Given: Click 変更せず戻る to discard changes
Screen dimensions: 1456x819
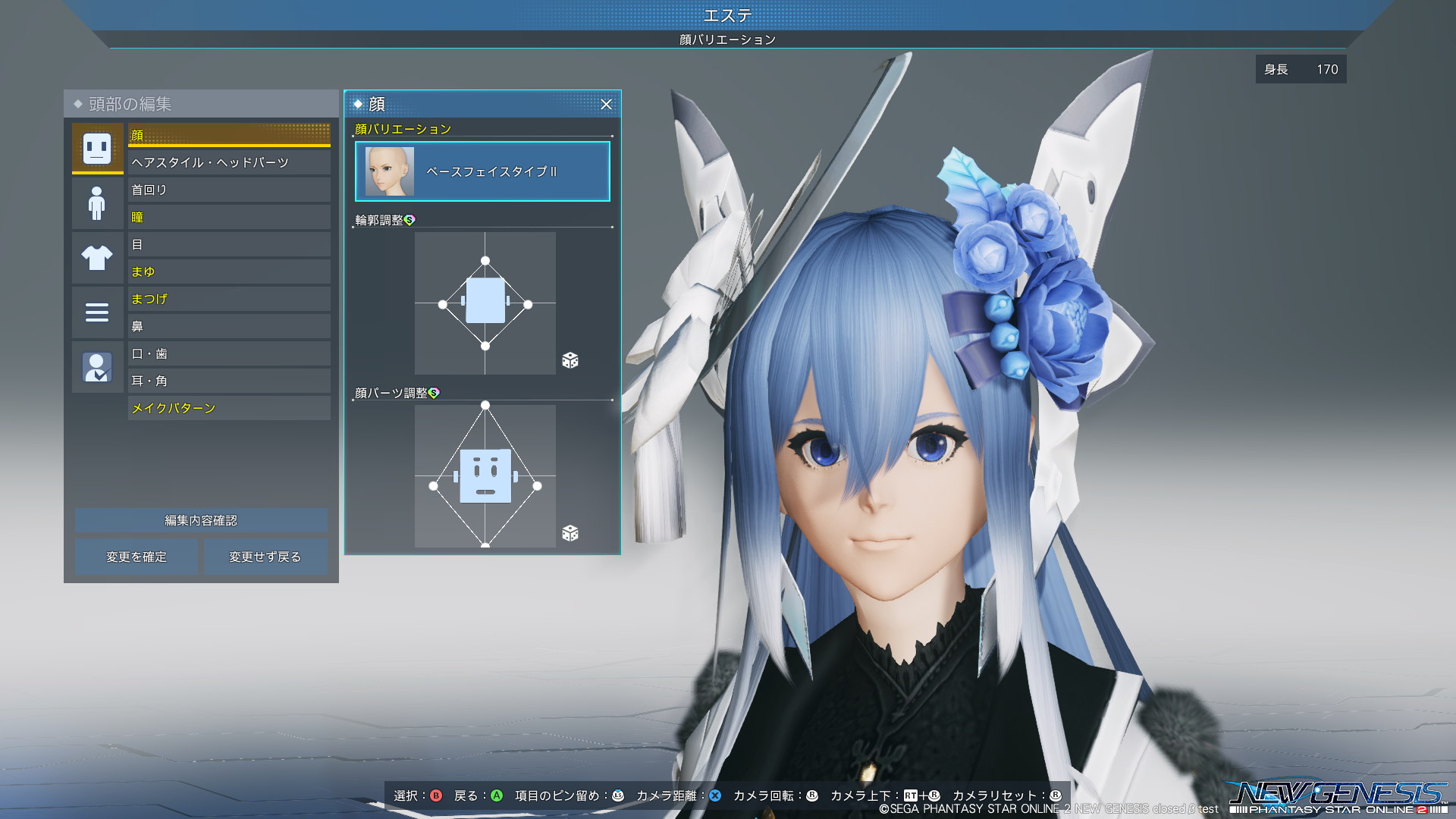Looking at the screenshot, I should pyautogui.click(x=265, y=557).
